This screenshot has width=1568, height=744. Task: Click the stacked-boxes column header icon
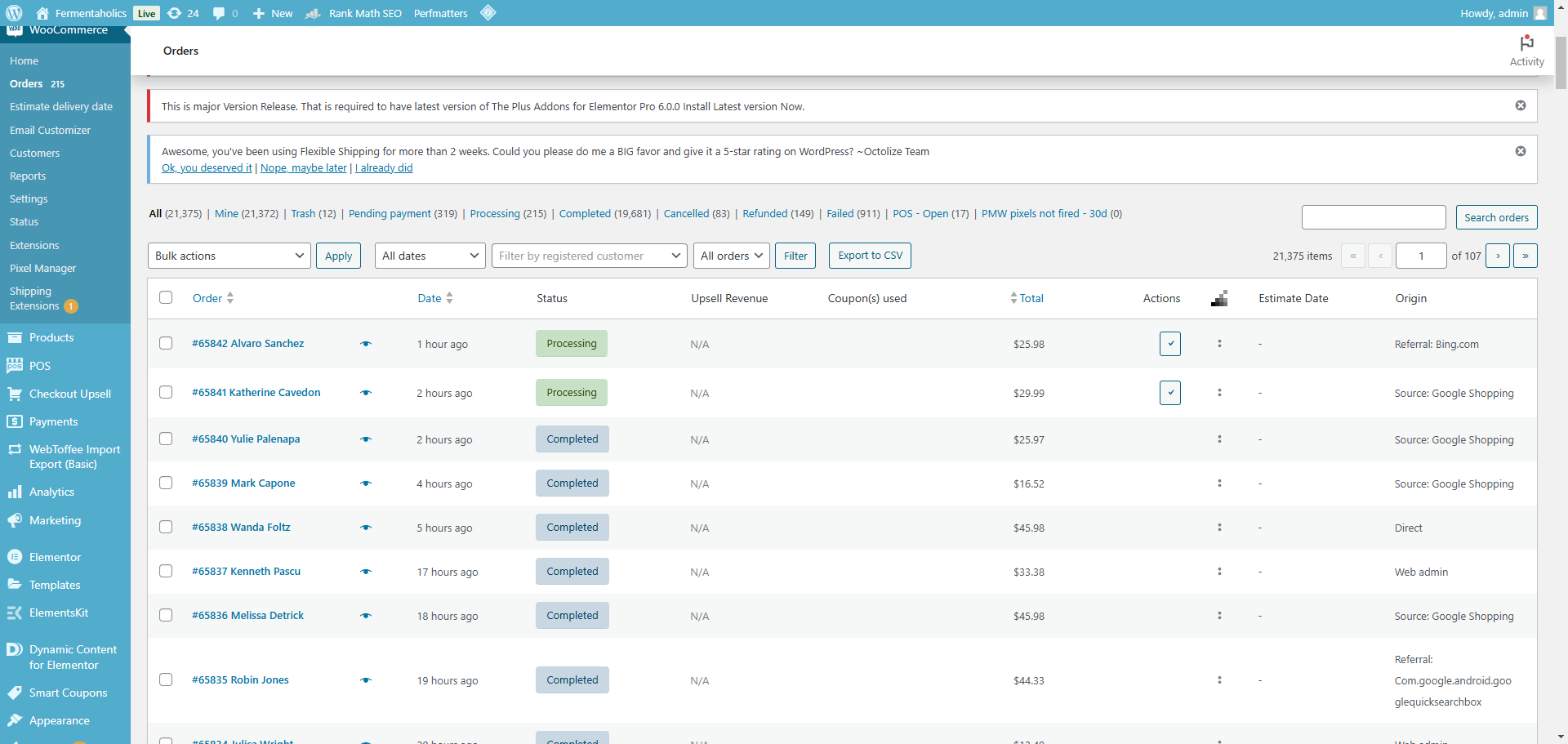pyautogui.click(x=1219, y=298)
